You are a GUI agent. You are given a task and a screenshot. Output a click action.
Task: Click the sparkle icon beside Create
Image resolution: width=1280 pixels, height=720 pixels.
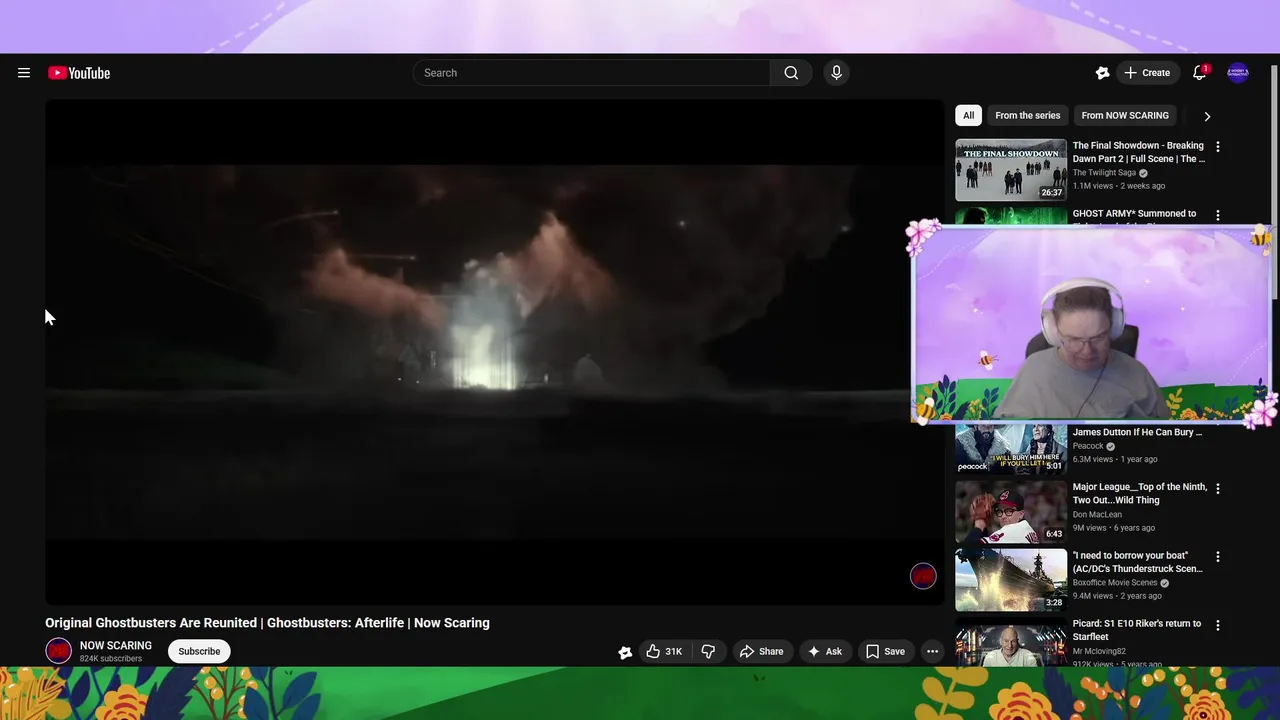[x=1102, y=73]
